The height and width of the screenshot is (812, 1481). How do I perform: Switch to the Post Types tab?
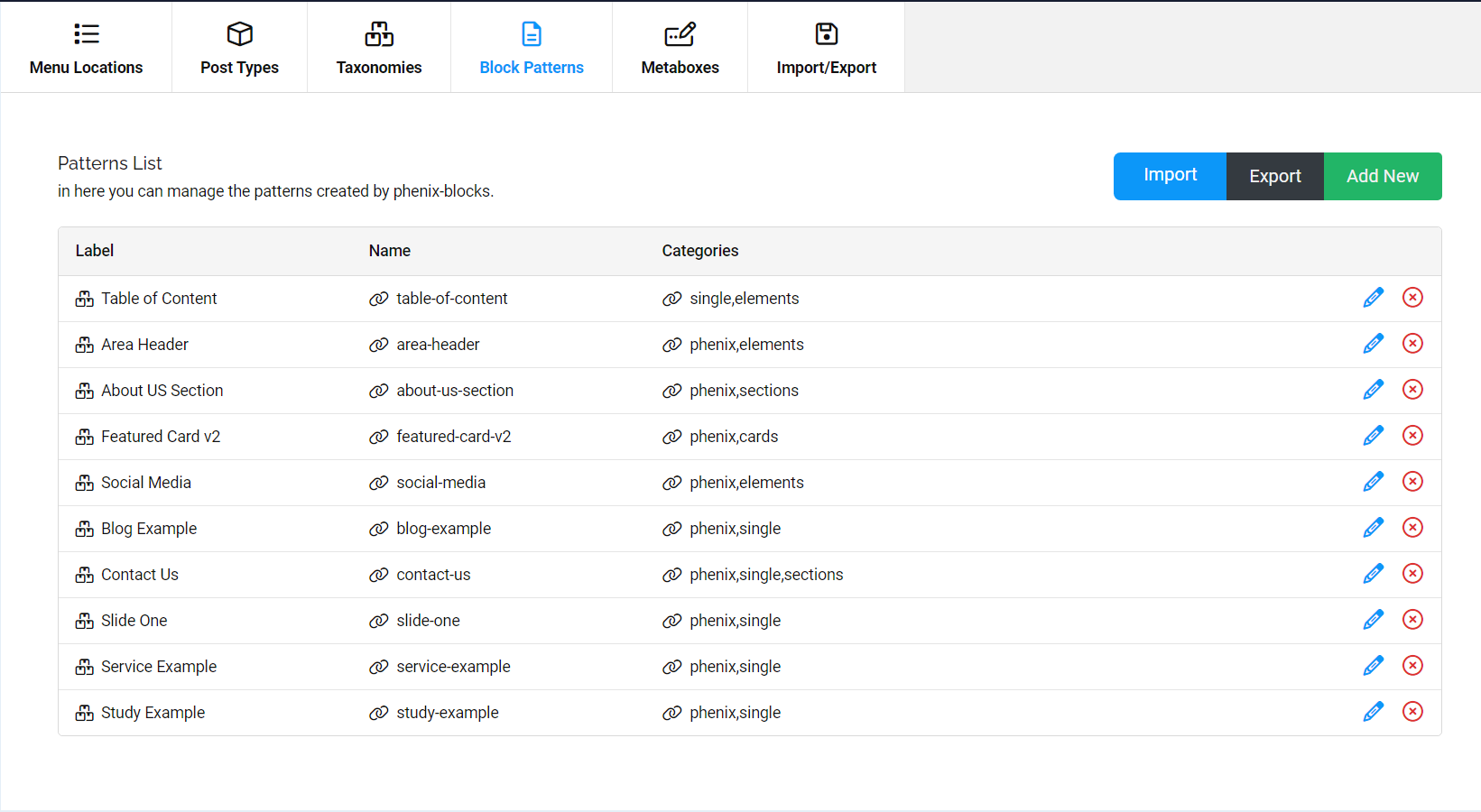[239, 48]
